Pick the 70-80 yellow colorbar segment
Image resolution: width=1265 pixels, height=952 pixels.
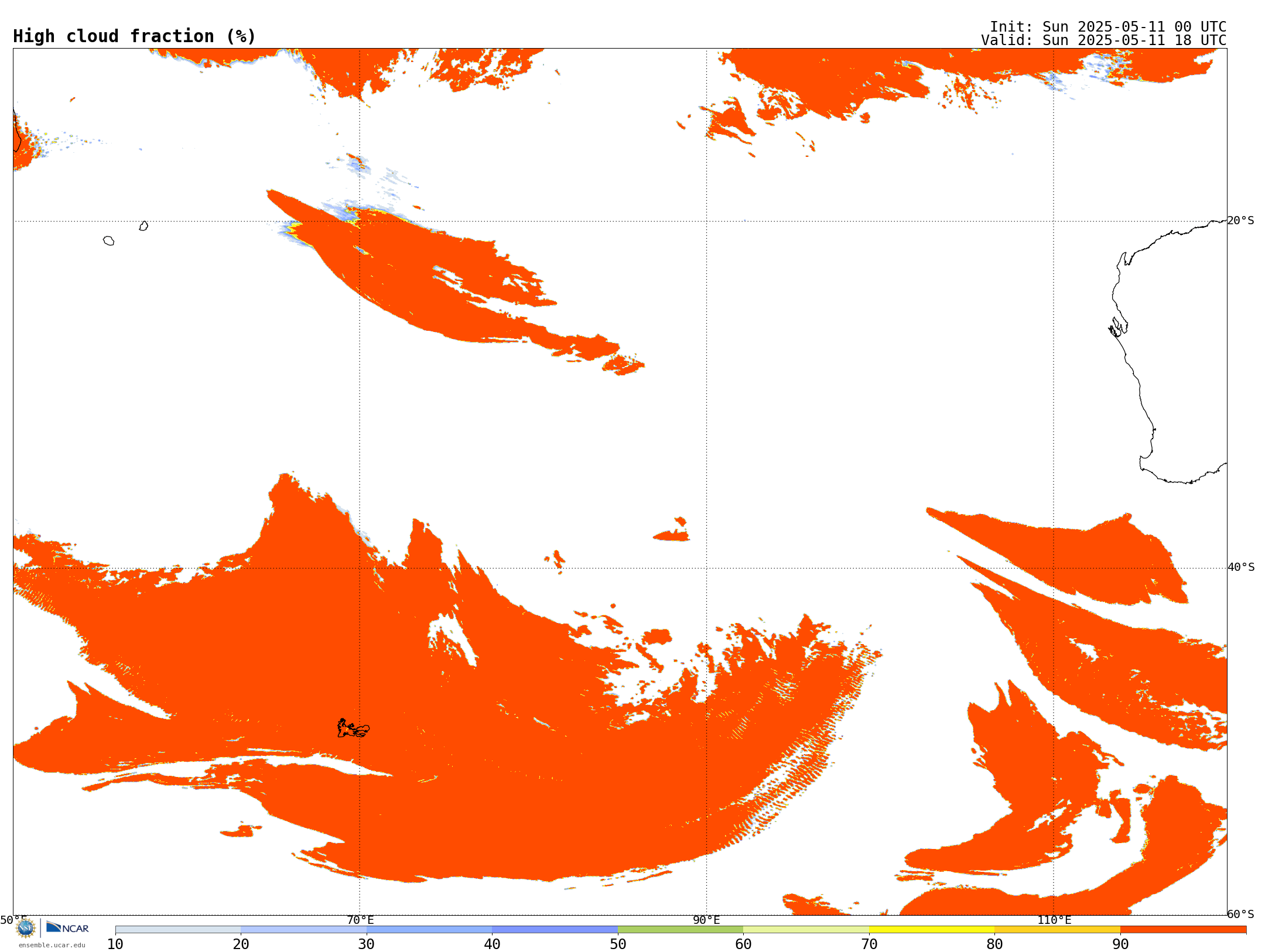[x=932, y=930]
